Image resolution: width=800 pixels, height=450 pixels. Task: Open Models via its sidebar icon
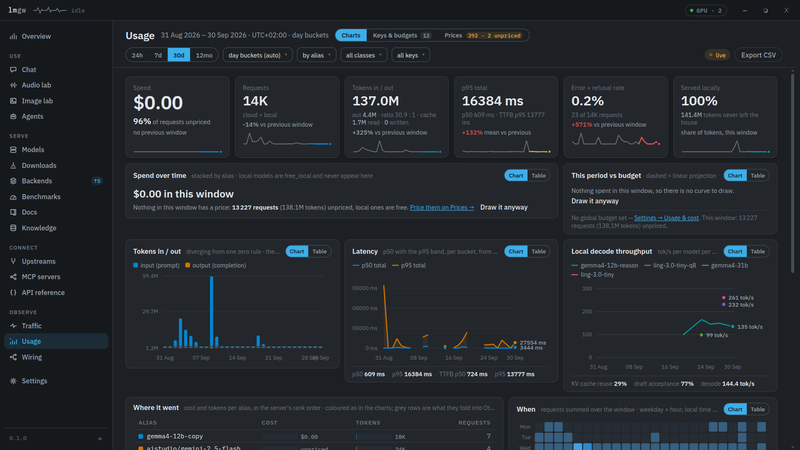[x=13, y=149]
